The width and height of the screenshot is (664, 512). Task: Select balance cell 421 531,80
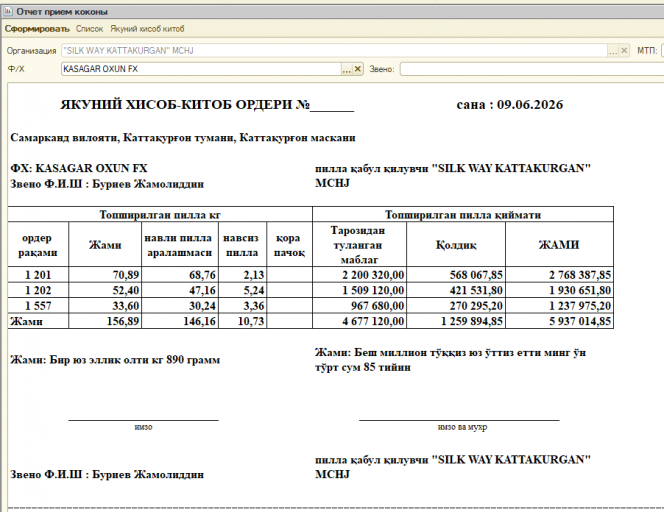click(456, 290)
